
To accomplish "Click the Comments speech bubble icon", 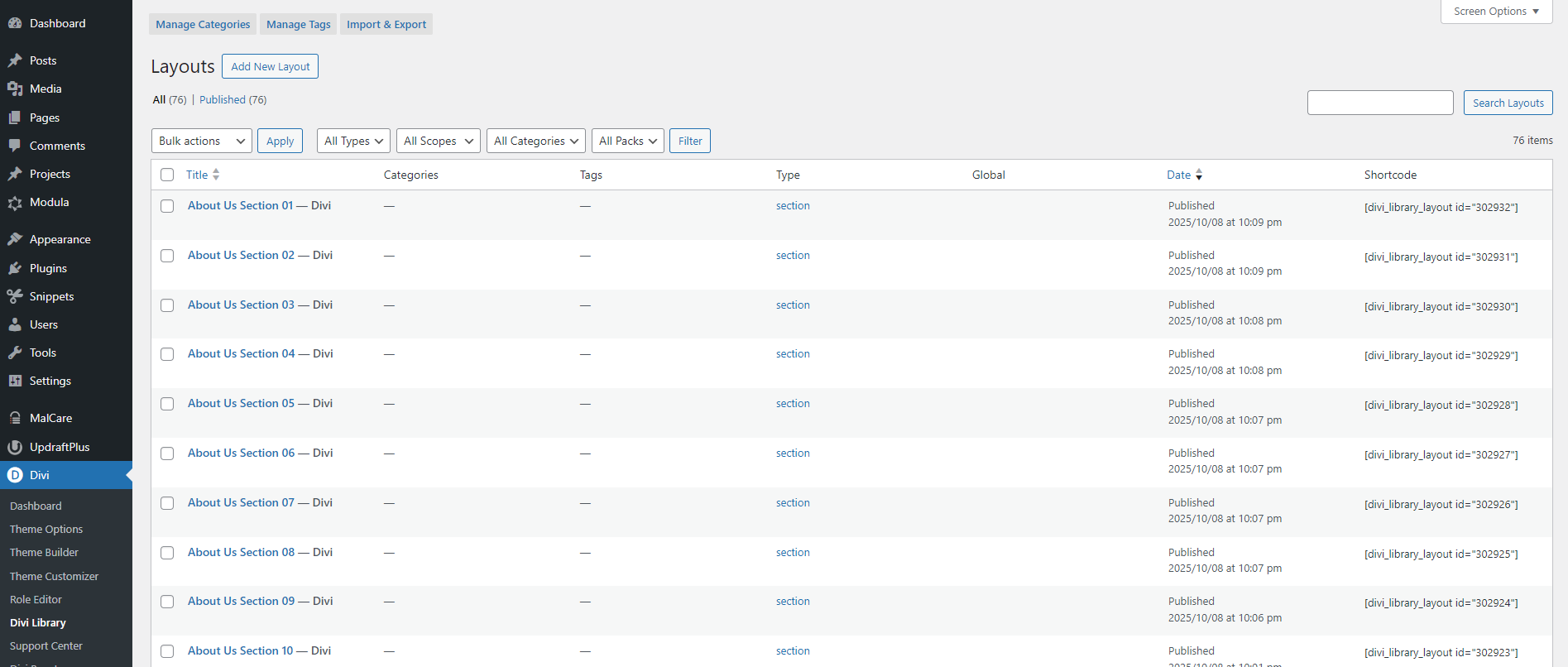I will tap(15, 146).
